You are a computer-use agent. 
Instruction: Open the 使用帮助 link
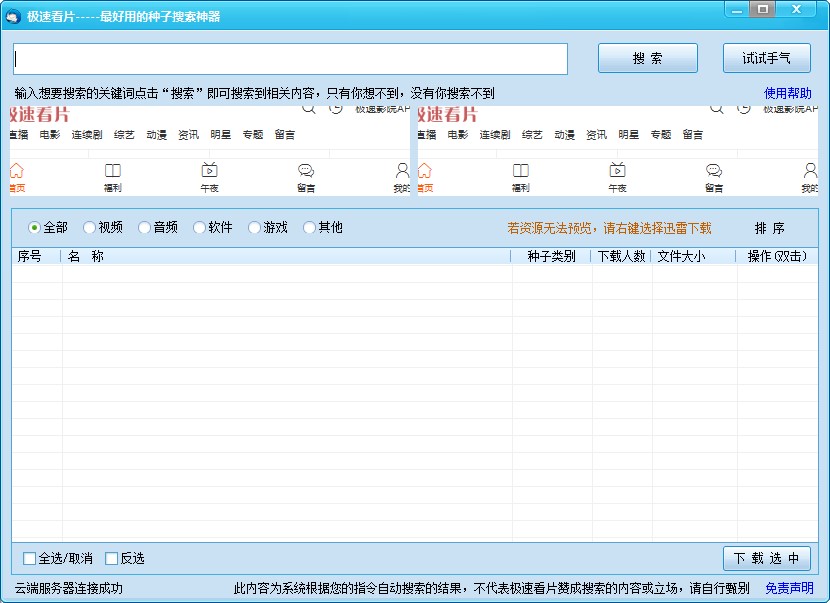pyautogui.click(x=788, y=93)
